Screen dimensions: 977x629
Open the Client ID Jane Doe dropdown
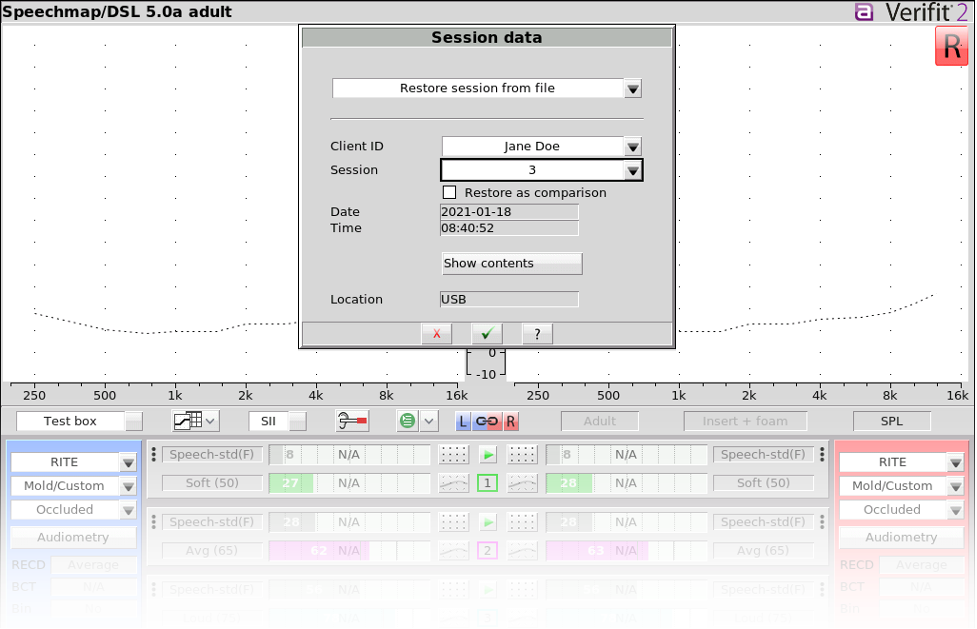click(x=633, y=147)
